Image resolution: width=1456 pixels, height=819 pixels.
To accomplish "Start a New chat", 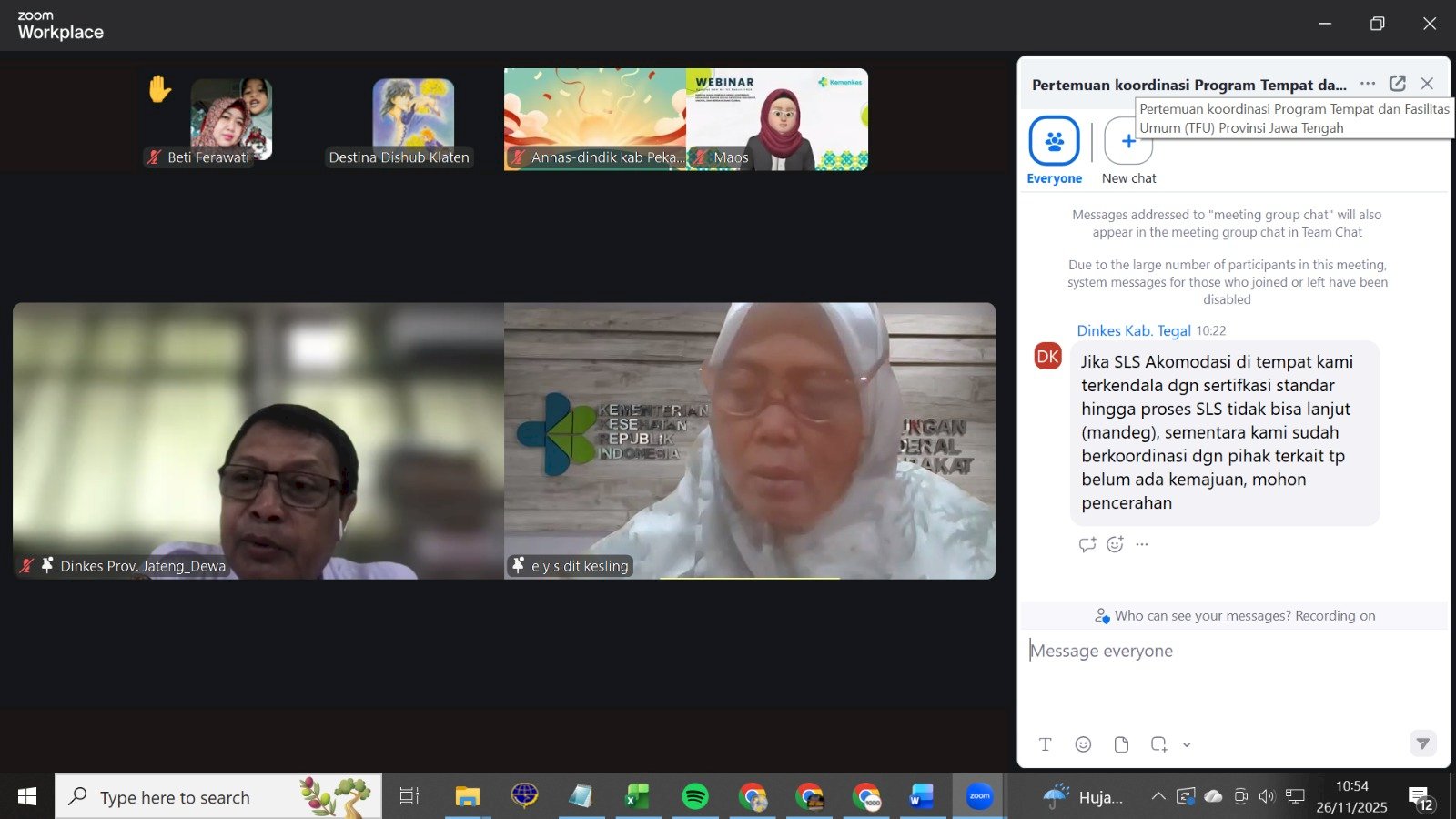I will 1128,142.
